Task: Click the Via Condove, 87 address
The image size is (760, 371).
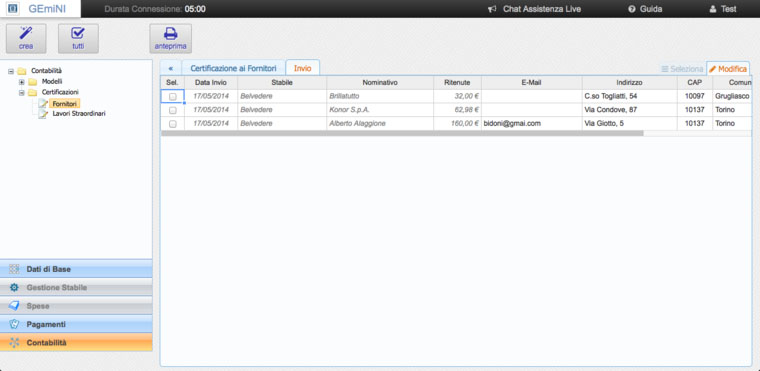Action: pyautogui.click(x=611, y=110)
